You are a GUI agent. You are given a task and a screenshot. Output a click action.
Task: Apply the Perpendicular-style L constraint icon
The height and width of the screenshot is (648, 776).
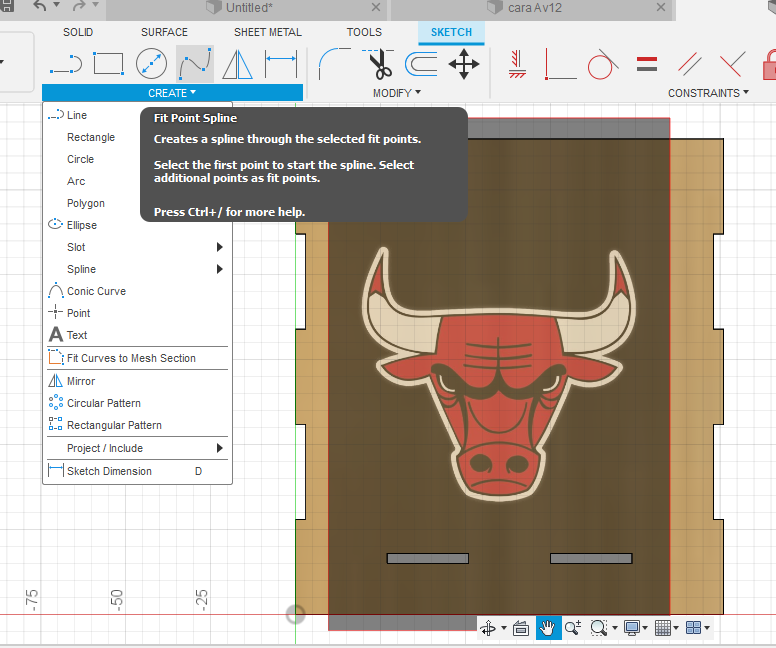[560, 64]
